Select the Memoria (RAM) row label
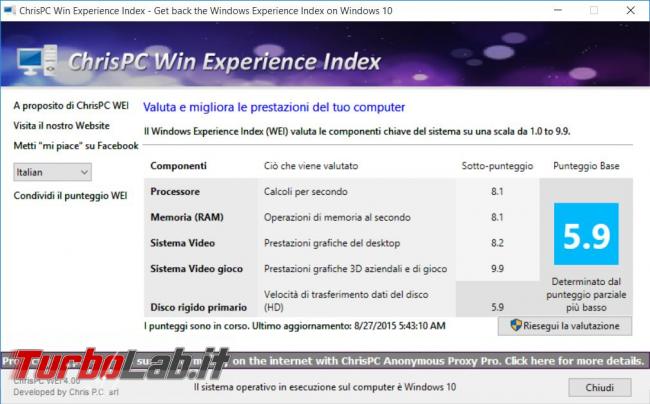Viewport: 650px width, 404px height. pyautogui.click(x=187, y=217)
